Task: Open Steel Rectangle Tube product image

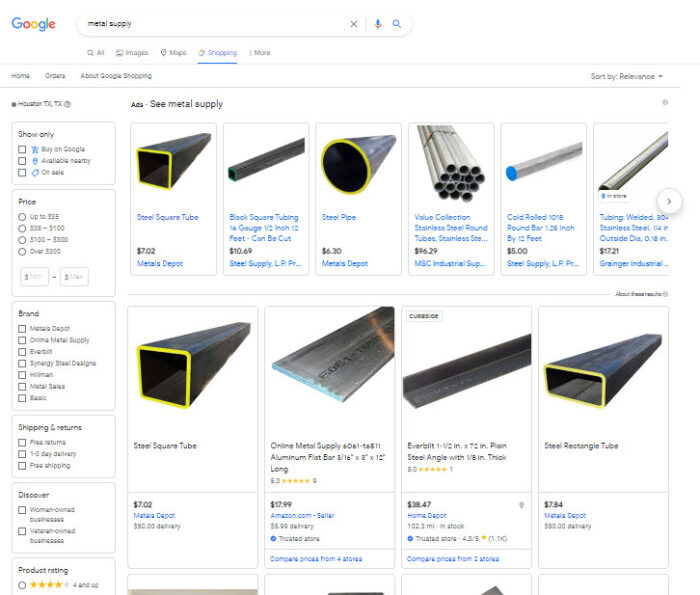Action: tap(603, 370)
